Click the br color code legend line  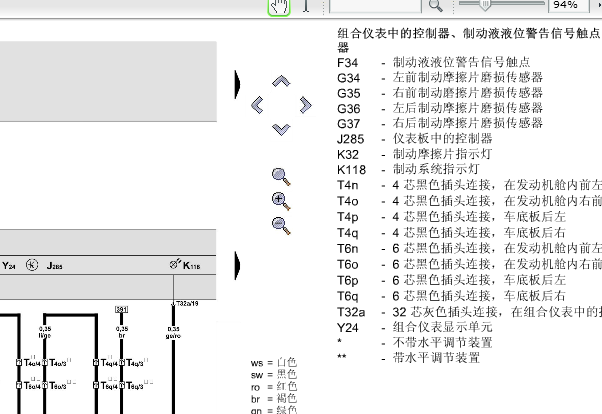tap(274, 399)
